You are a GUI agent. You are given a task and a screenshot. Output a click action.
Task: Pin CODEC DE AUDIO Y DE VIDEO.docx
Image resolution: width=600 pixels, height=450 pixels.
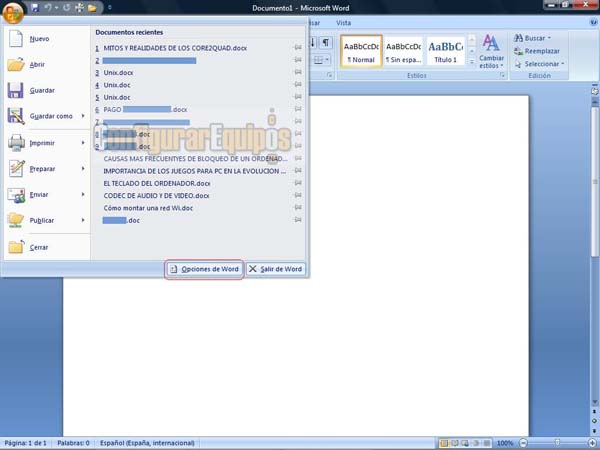click(x=298, y=195)
